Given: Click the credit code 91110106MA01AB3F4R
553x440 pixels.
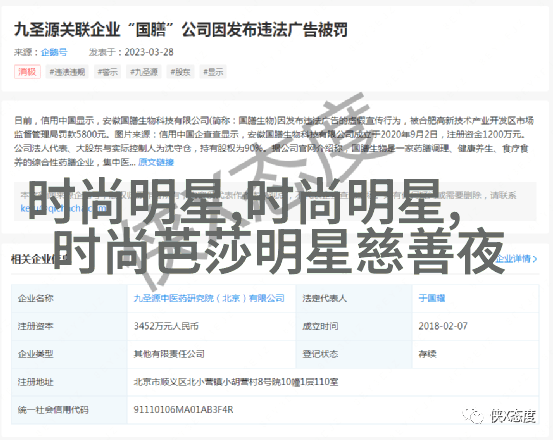Looking at the screenshot, I should point(183,410).
